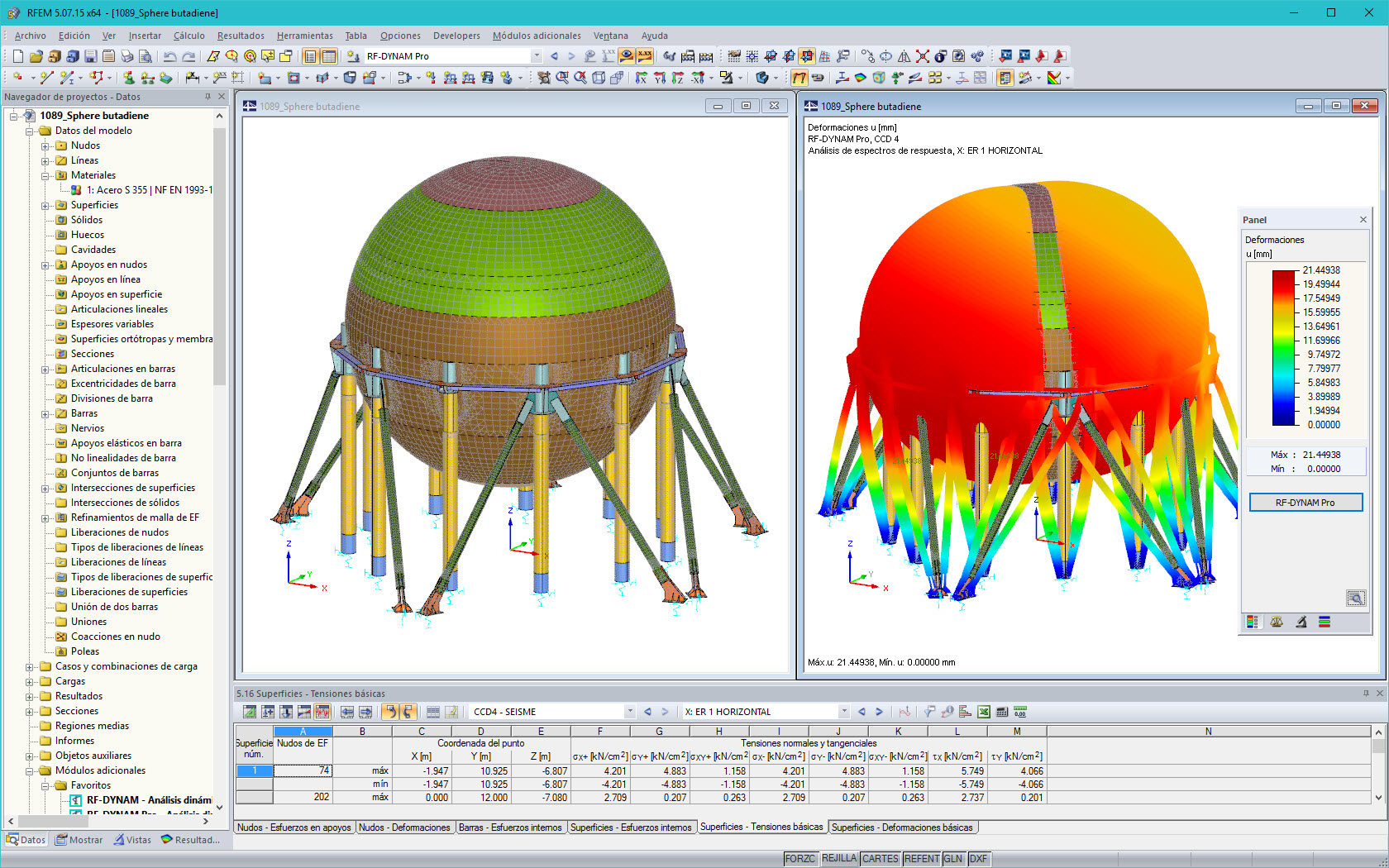Expand the Barras tree item
Image resolution: width=1389 pixels, height=868 pixels.
[47, 413]
